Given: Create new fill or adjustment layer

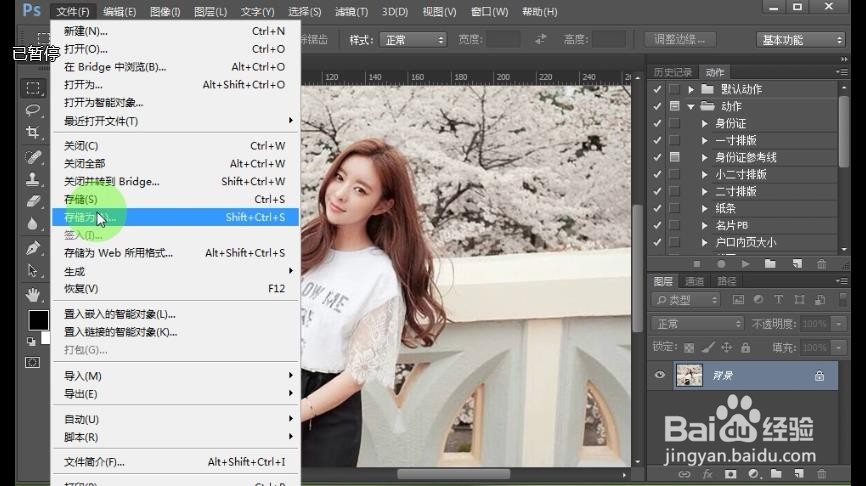Looking at the screenshot, I should tap(754, 474).
